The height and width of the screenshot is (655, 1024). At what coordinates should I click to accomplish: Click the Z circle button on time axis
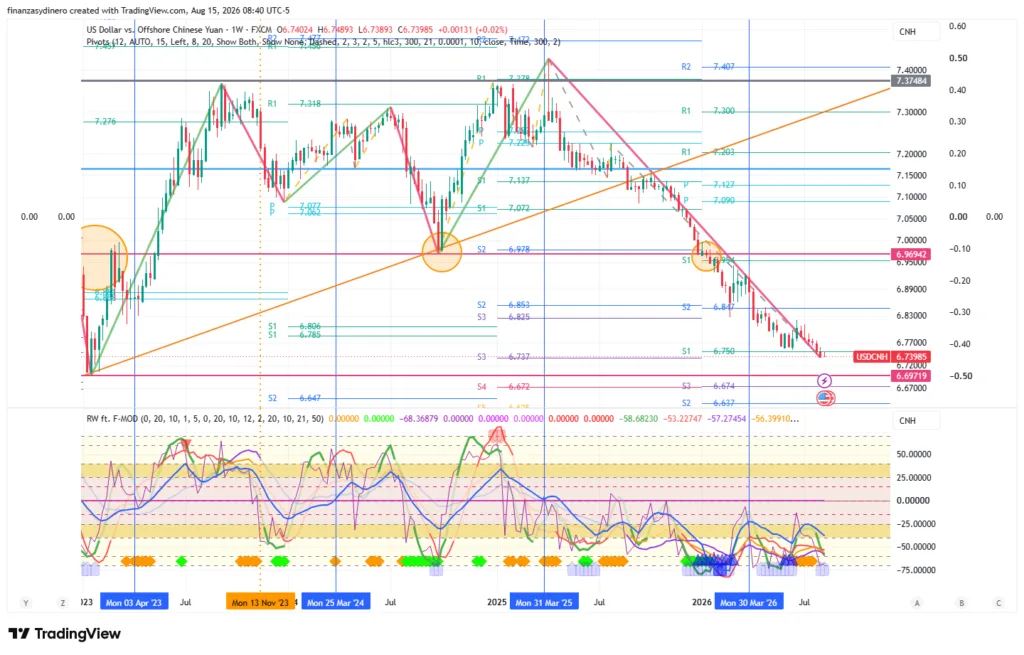coord(63,603)
